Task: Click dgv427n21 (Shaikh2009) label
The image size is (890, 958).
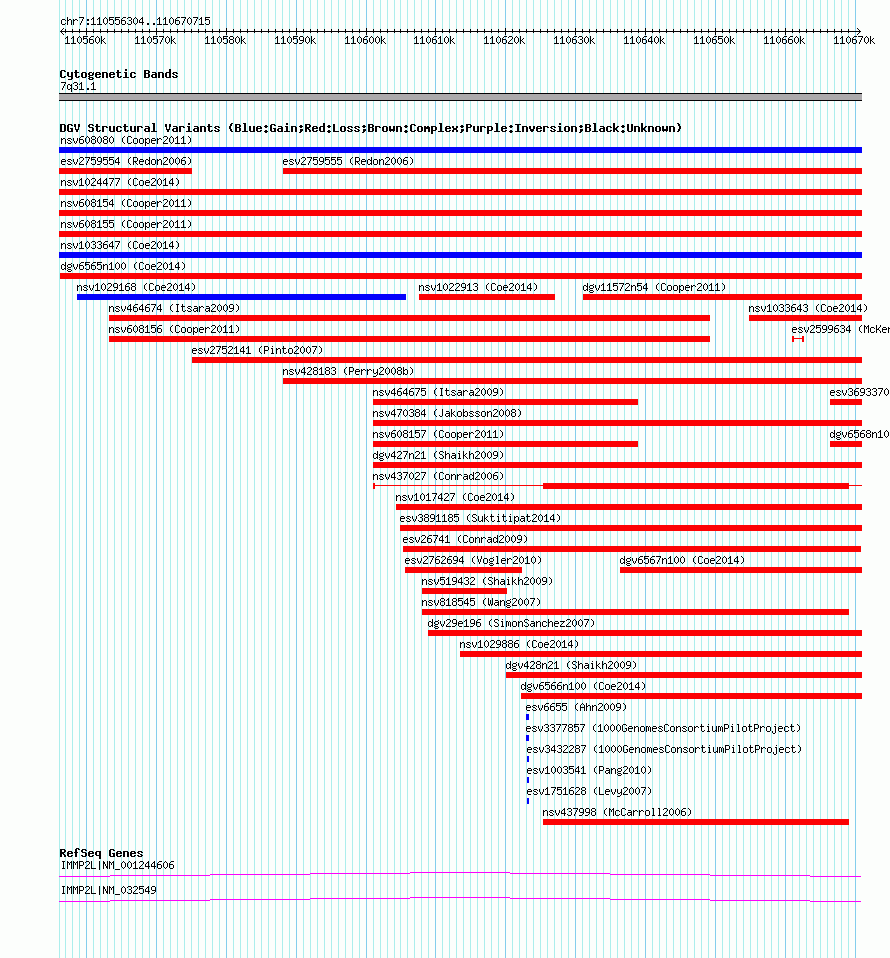Action: [439, 455]
